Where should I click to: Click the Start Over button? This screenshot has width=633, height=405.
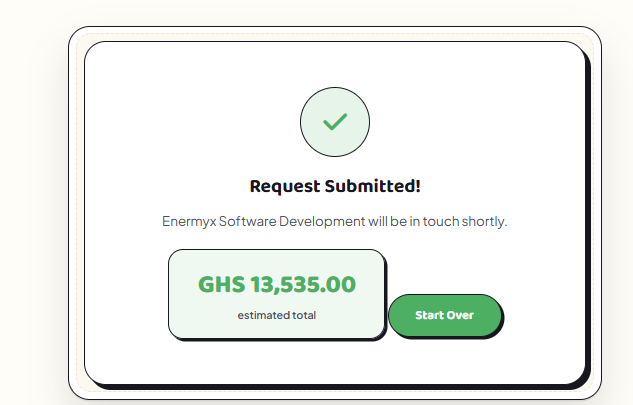(x=445, y=315)
